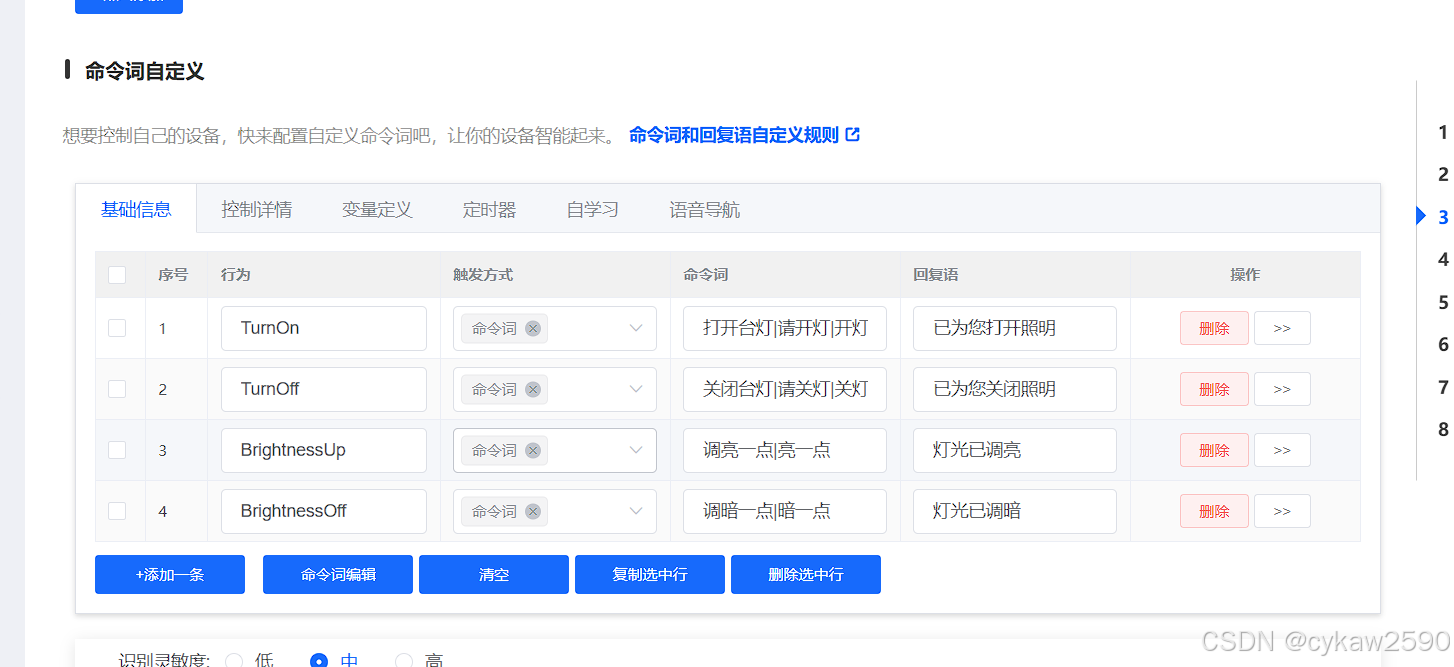Expand trigger dropdown arrow in TurnOn row
This screenshot has height=667, width=1454.
636,328
